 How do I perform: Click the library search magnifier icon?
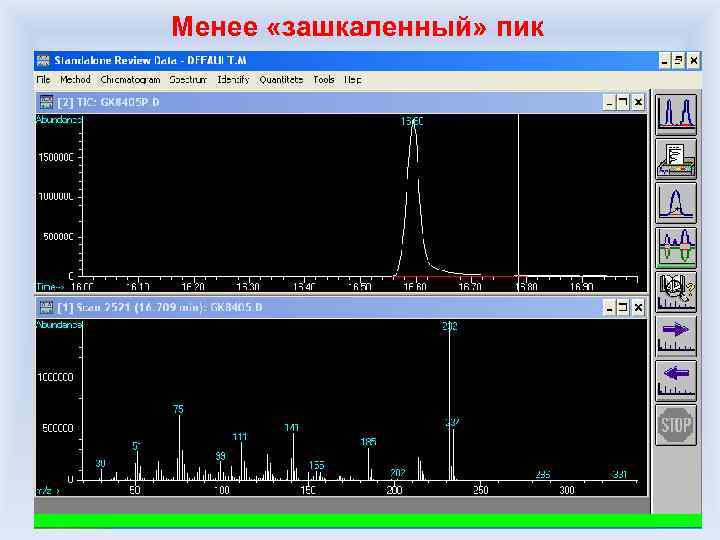point(675,292)
